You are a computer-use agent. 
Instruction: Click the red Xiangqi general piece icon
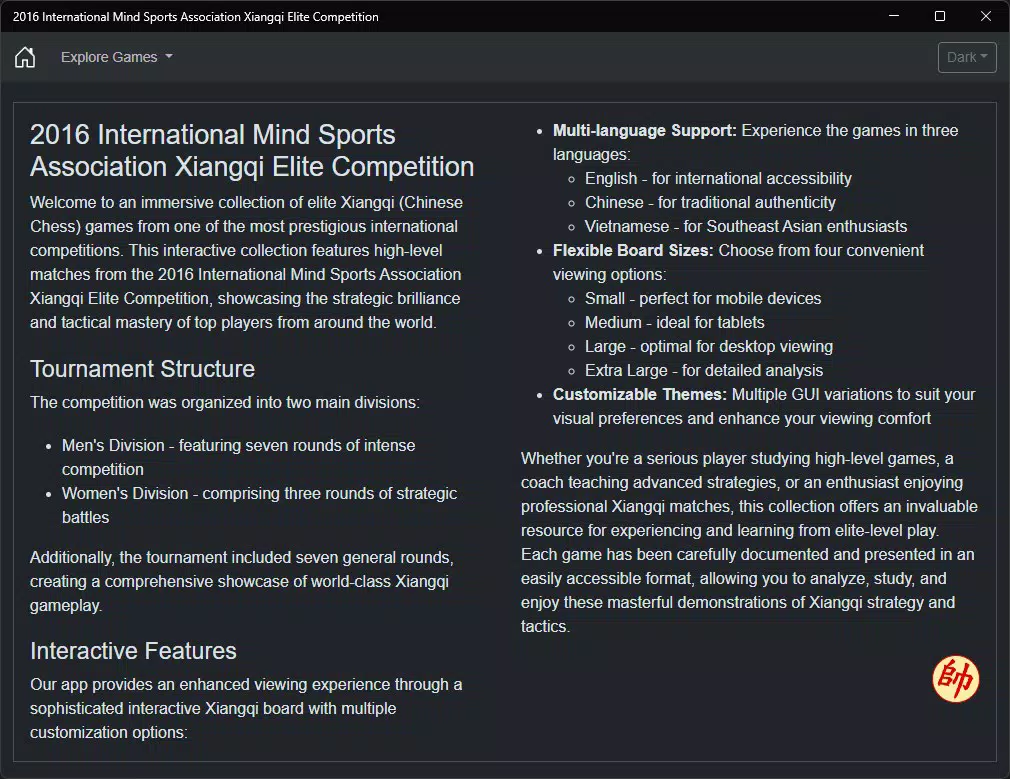pyautogui.click(x=955, y=678)
